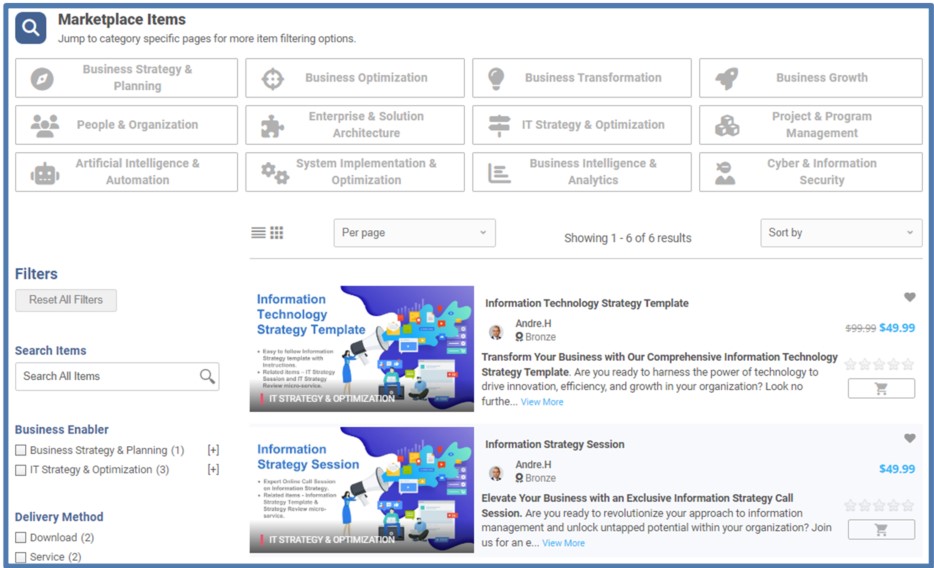Click Andre.H name on Strategy Template

coord(533,323)
